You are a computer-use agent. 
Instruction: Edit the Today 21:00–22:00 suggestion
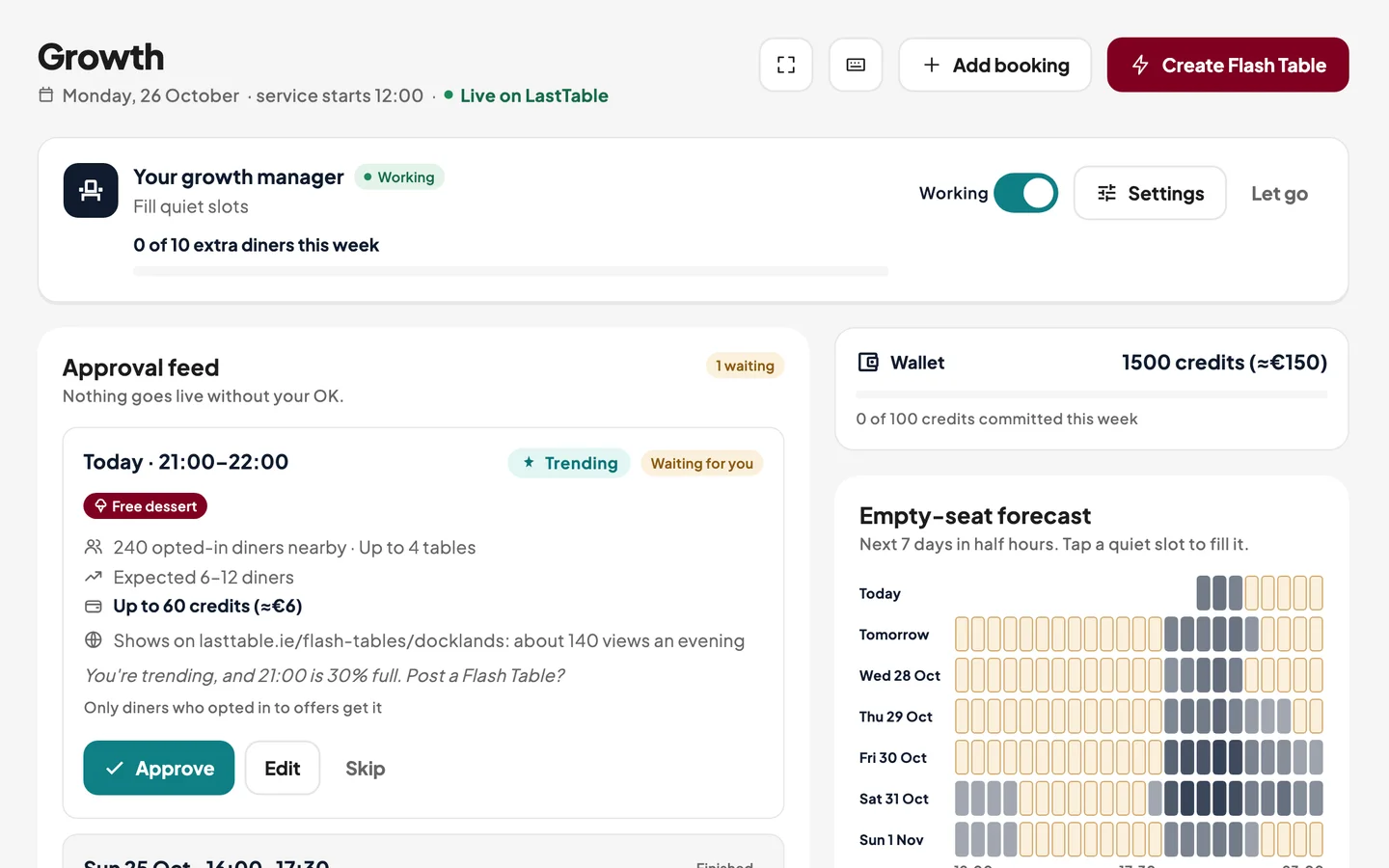coord(283,768)
